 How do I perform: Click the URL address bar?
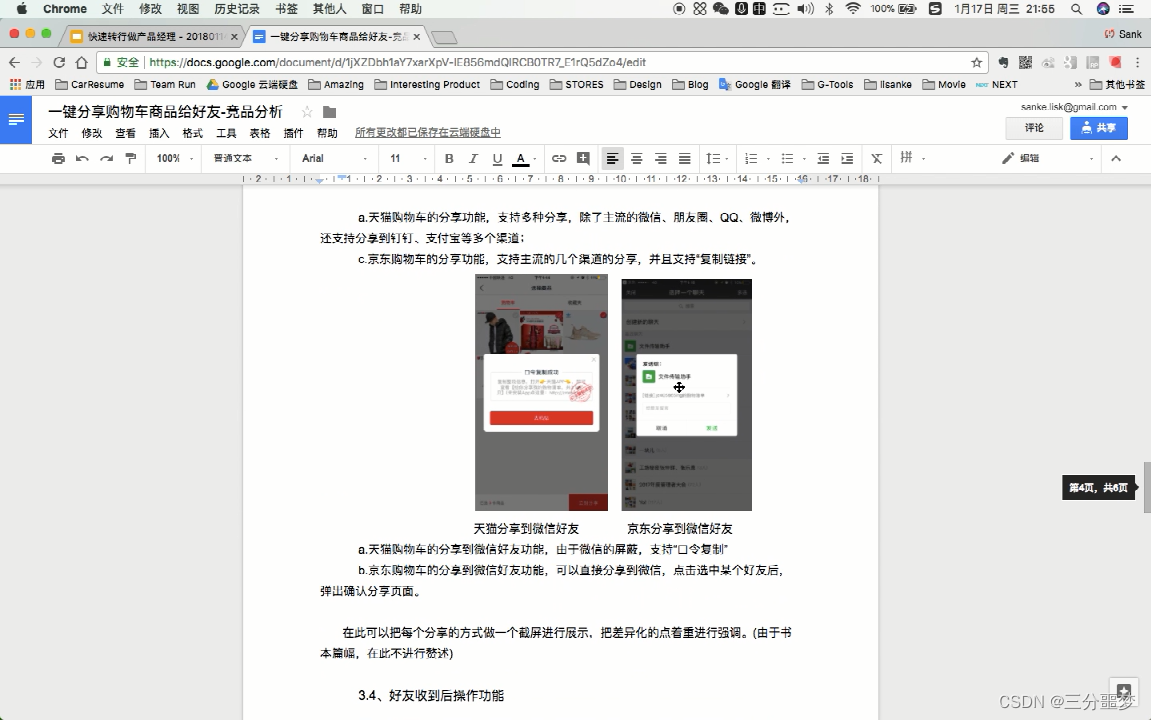542,62
